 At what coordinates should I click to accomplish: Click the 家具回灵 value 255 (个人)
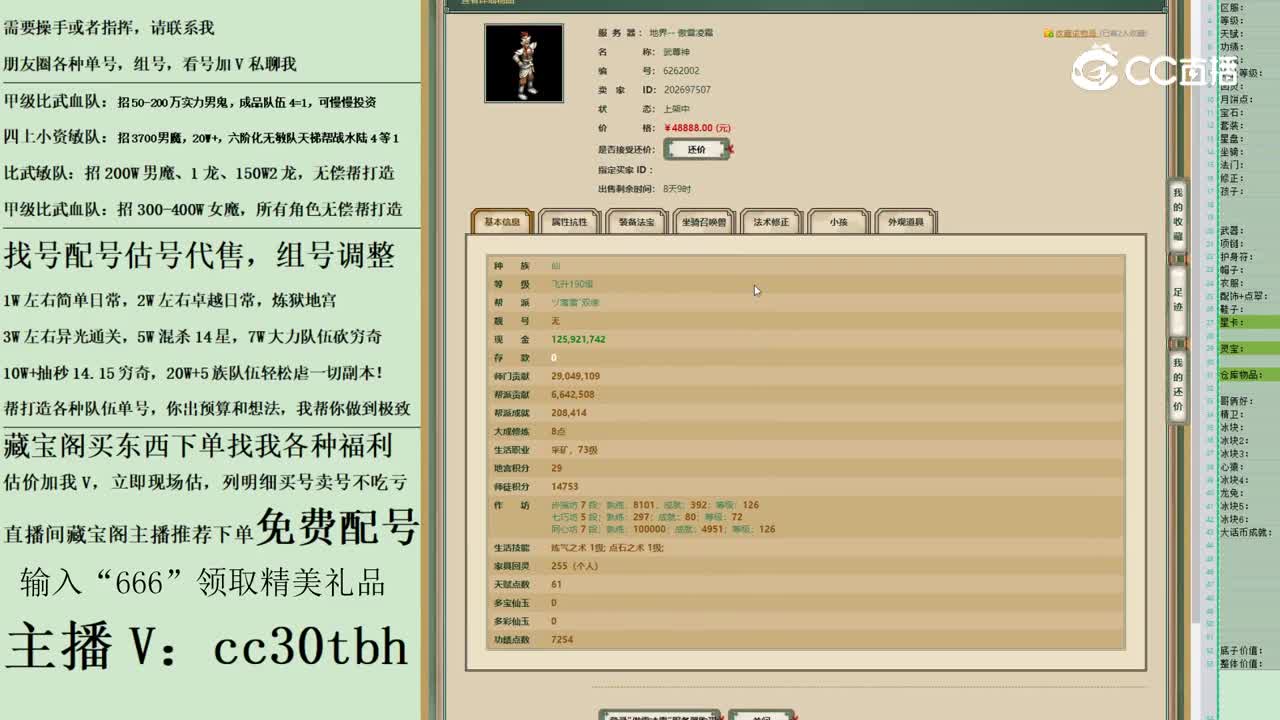[574, 566]
